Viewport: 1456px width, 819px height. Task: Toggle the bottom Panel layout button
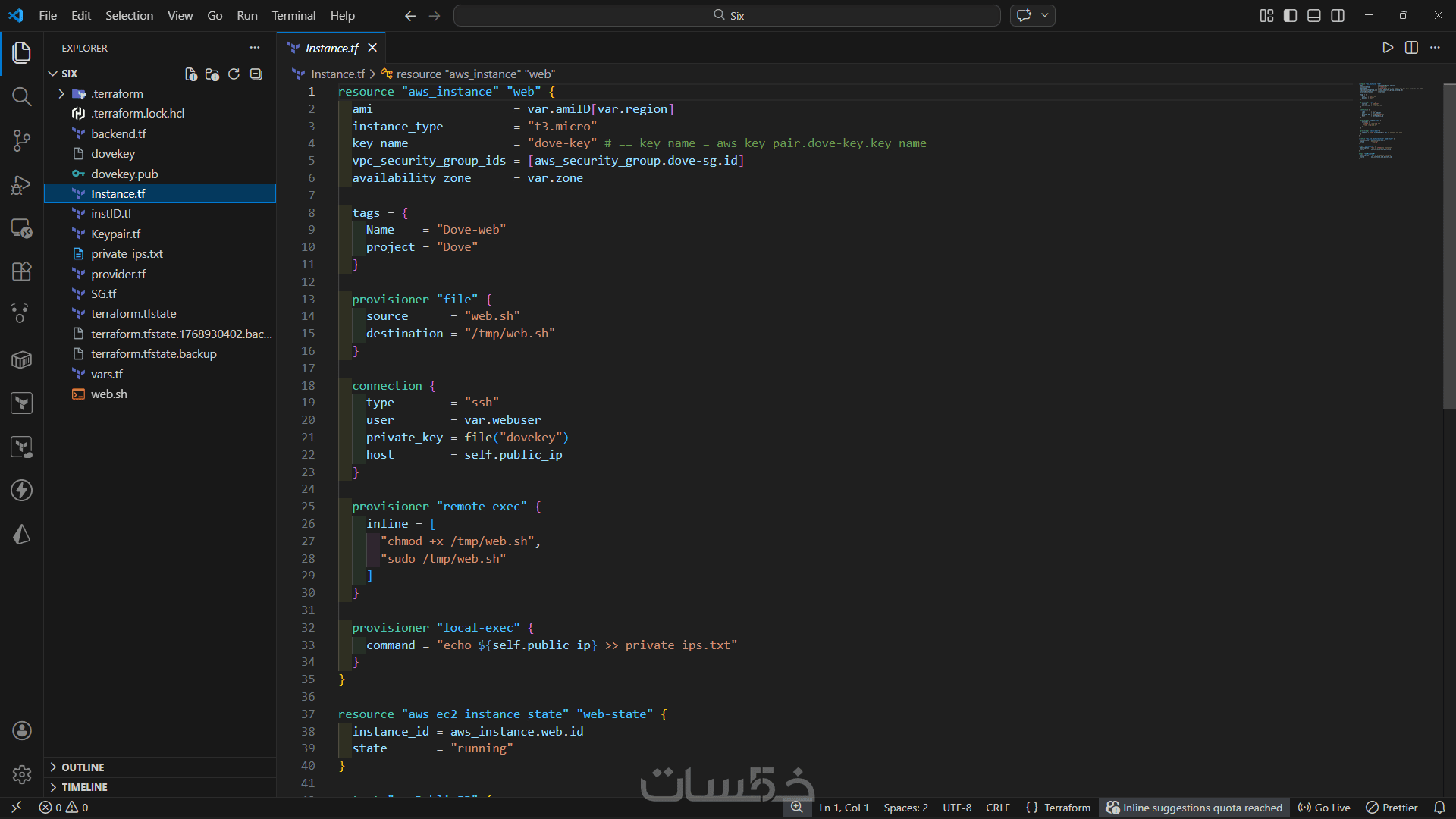1314,15
